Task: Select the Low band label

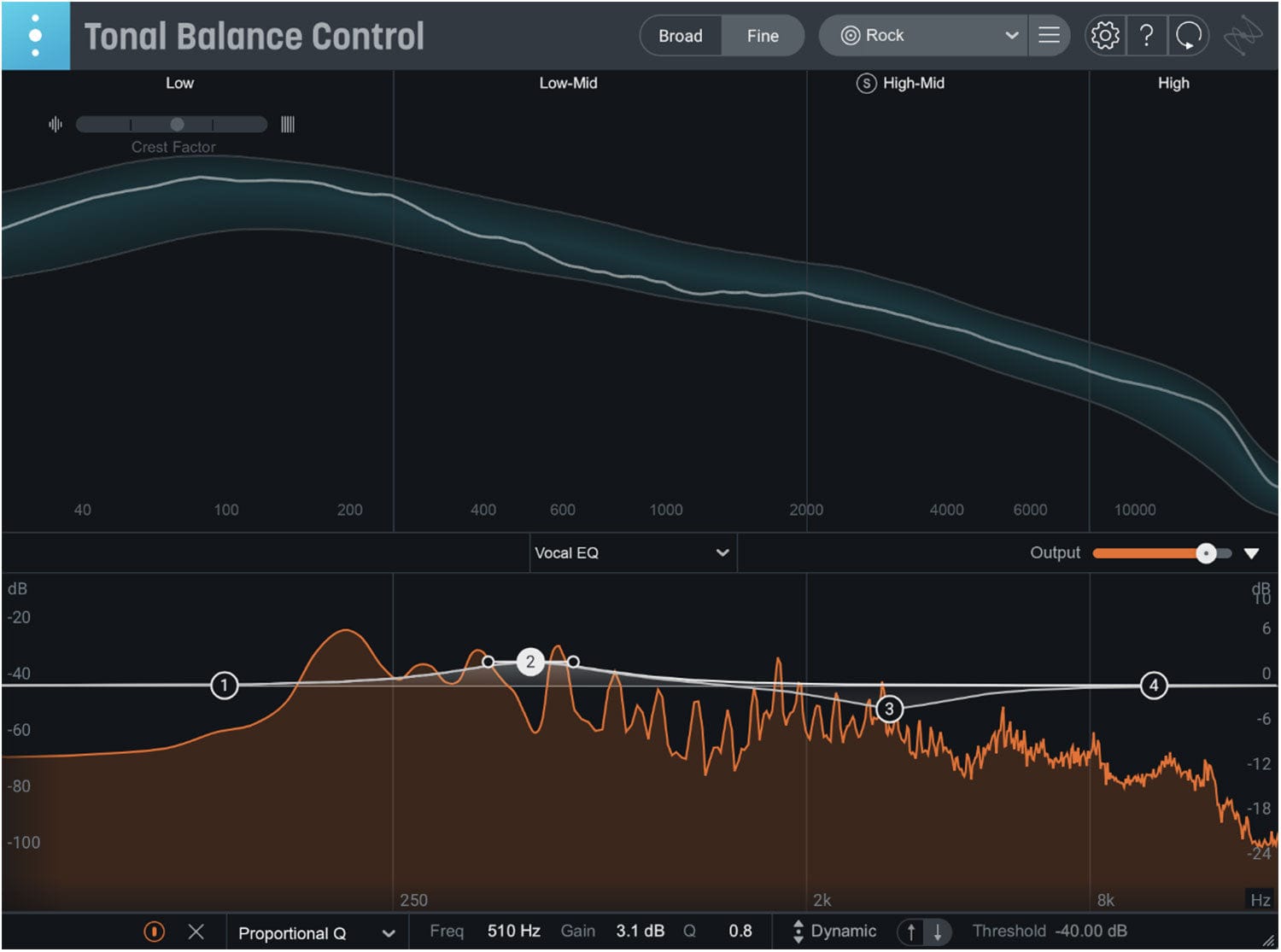Action: coord(179,83)
